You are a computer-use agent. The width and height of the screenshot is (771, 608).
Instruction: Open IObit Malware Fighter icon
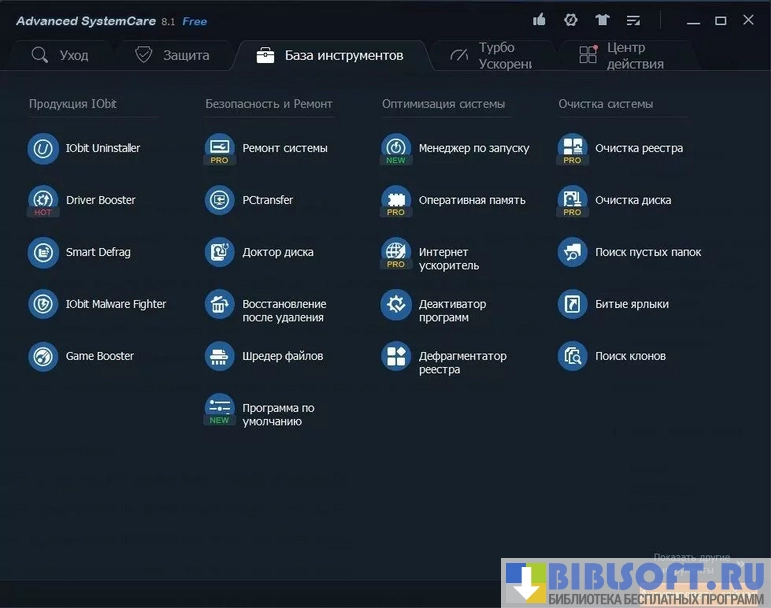pos(43,304)
